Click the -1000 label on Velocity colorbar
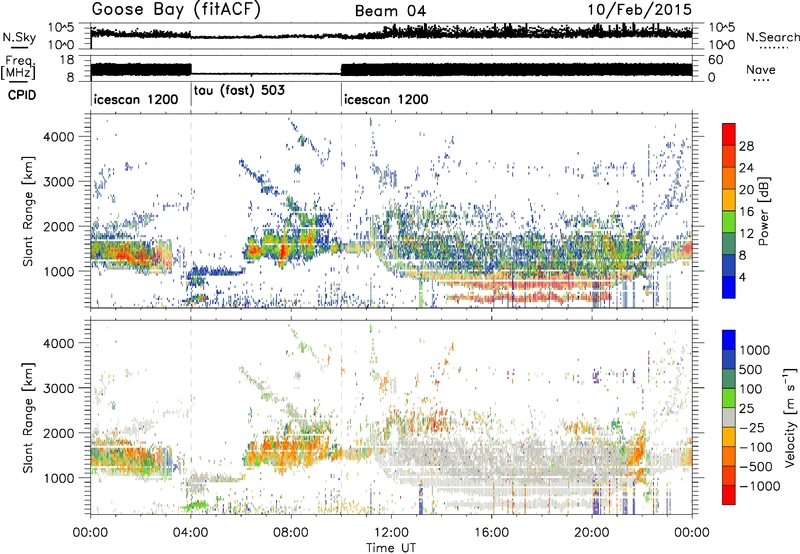This screenshot has height=554, width=800. (759, 486)
